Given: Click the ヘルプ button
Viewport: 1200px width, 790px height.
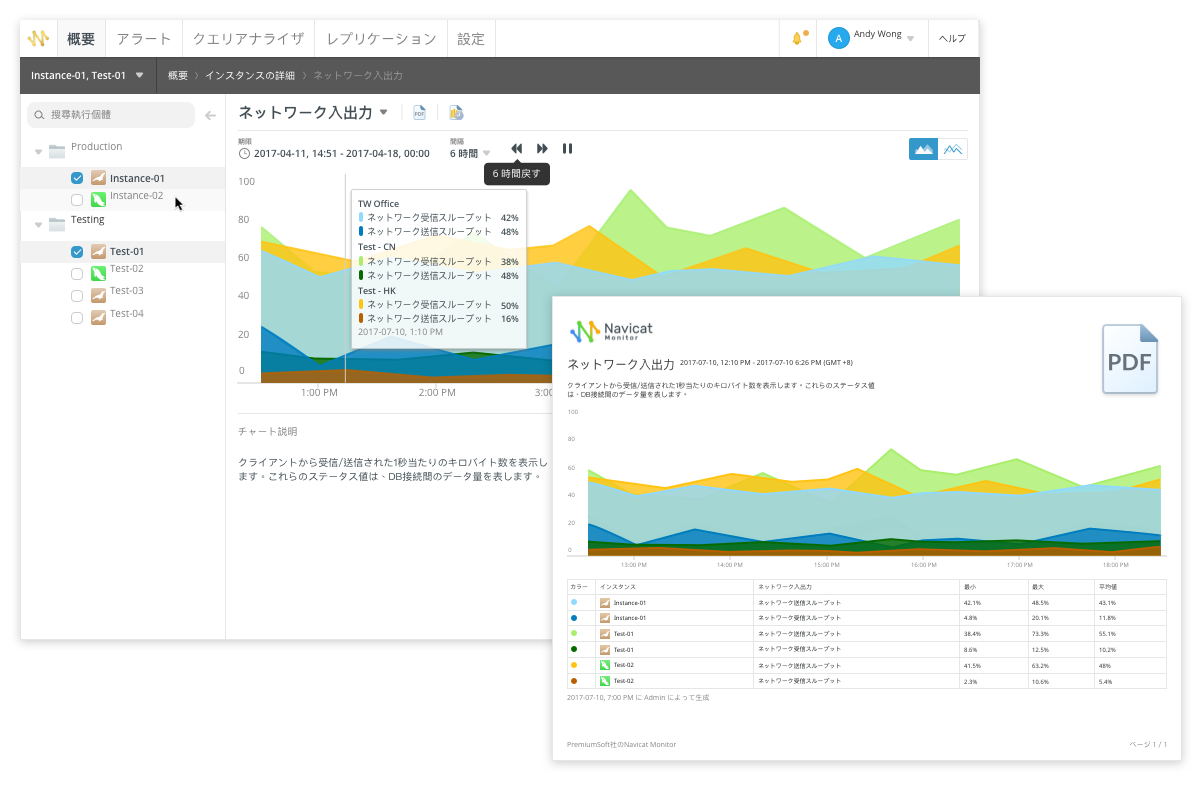Looking at the screenshot, I should [x=952, y=39].
